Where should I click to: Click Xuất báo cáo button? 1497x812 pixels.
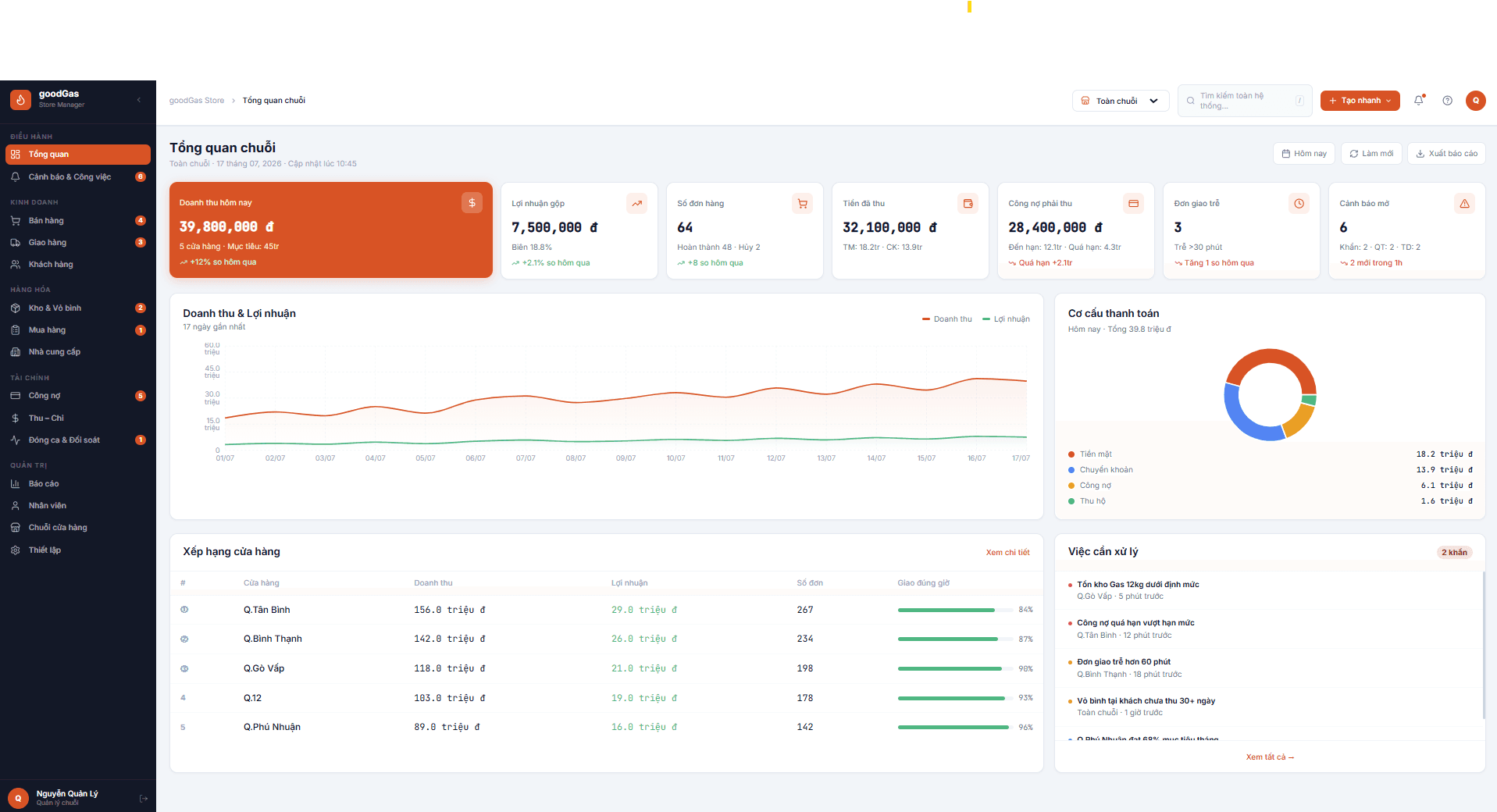pos(1446,154)
